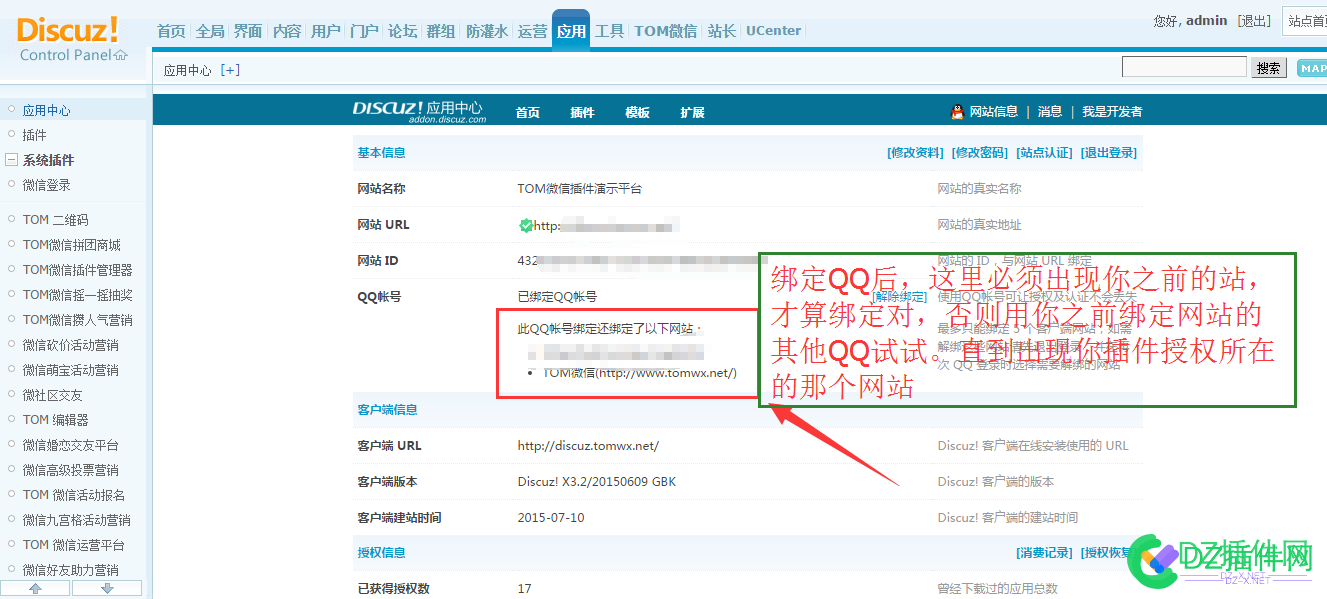Viewport: 1327px width, 599px height.
Task: Open the 门户 top menu
Action: pyautogui.click(x=364, y=31)
